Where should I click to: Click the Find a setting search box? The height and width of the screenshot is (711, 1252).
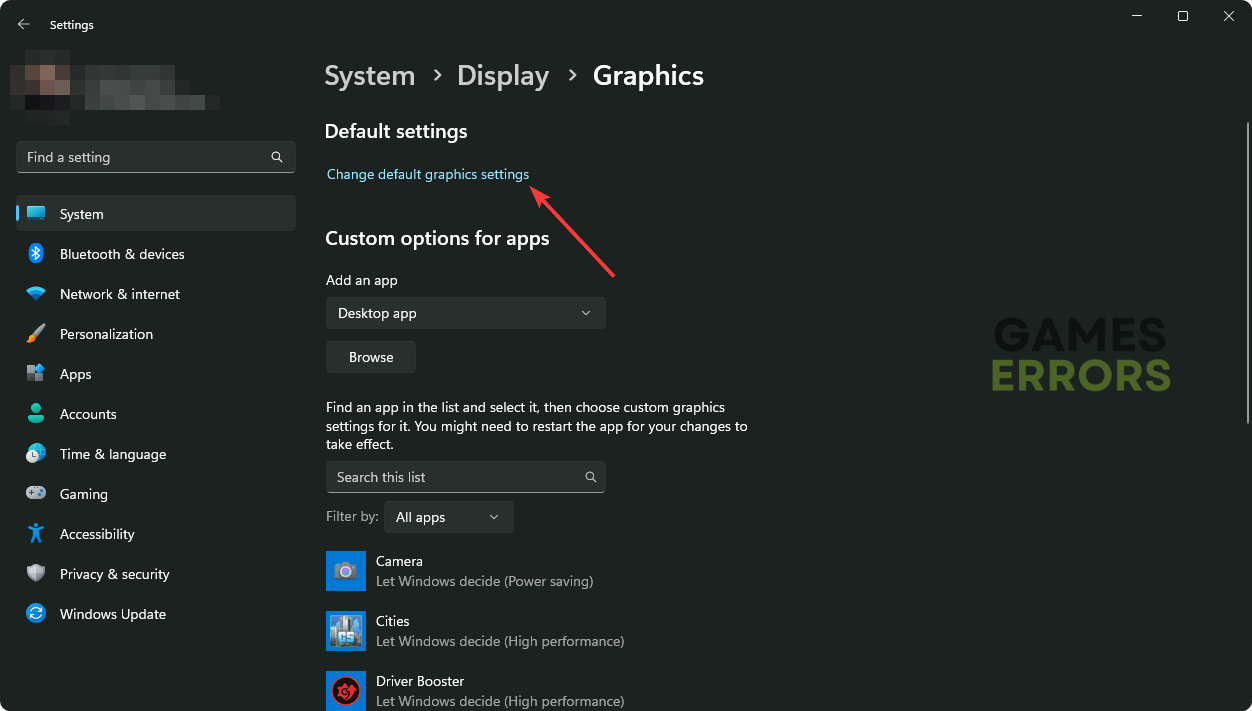(145, 157)
